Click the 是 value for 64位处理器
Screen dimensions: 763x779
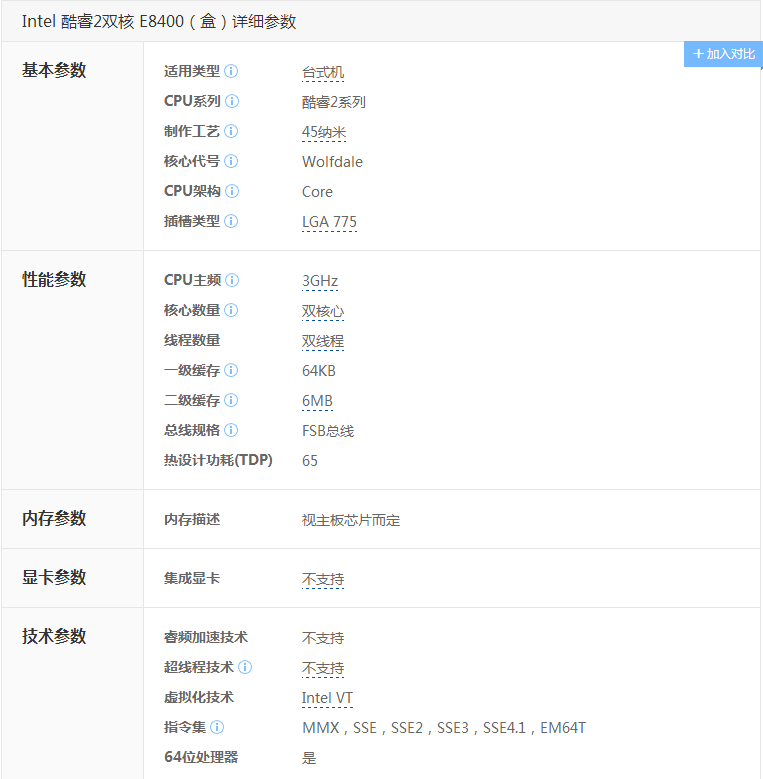pyautogui.click(x=309, y=758)
